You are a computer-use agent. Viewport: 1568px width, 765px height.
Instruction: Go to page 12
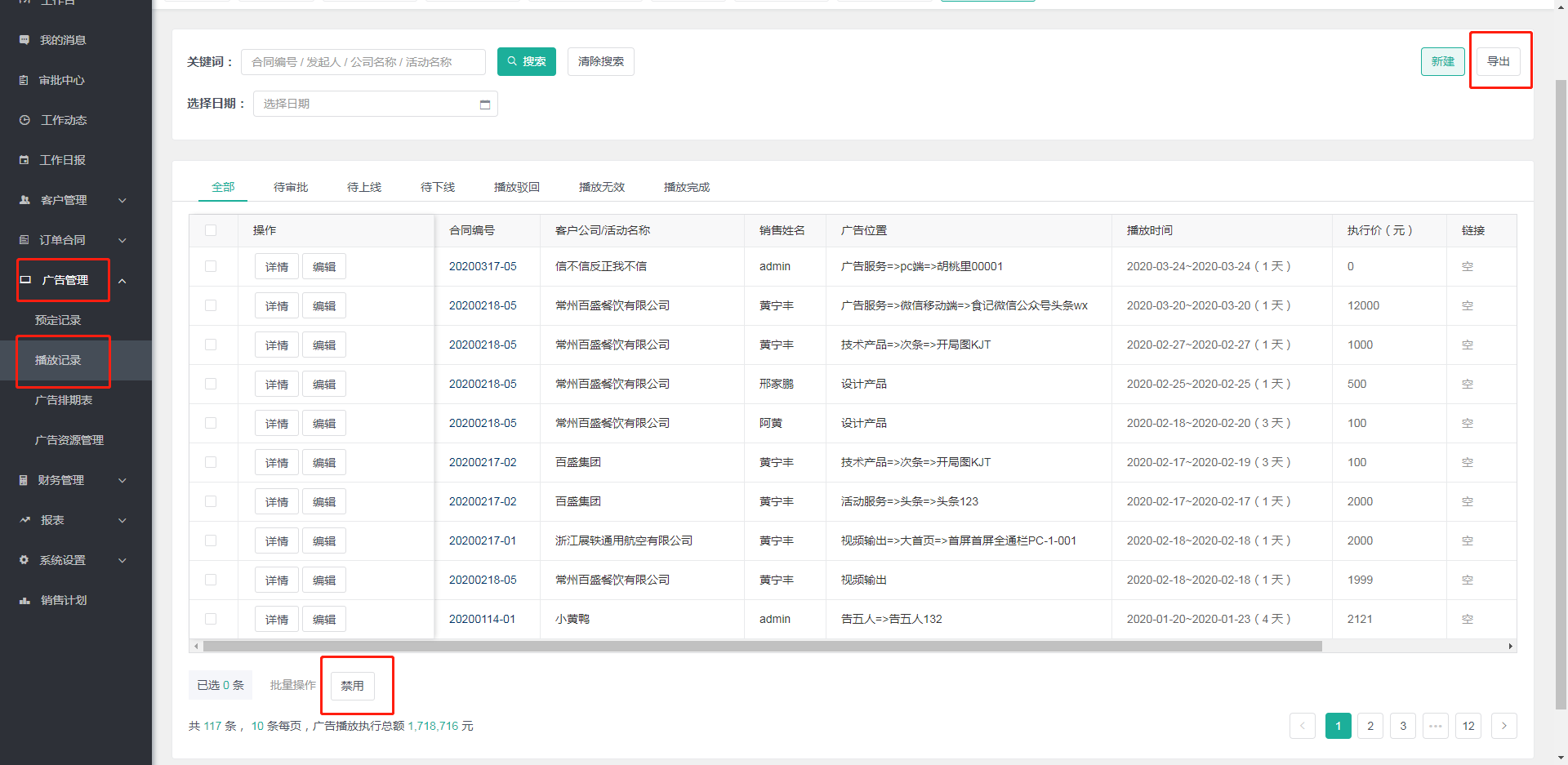pyautogui.click(x=1468, y=726)
